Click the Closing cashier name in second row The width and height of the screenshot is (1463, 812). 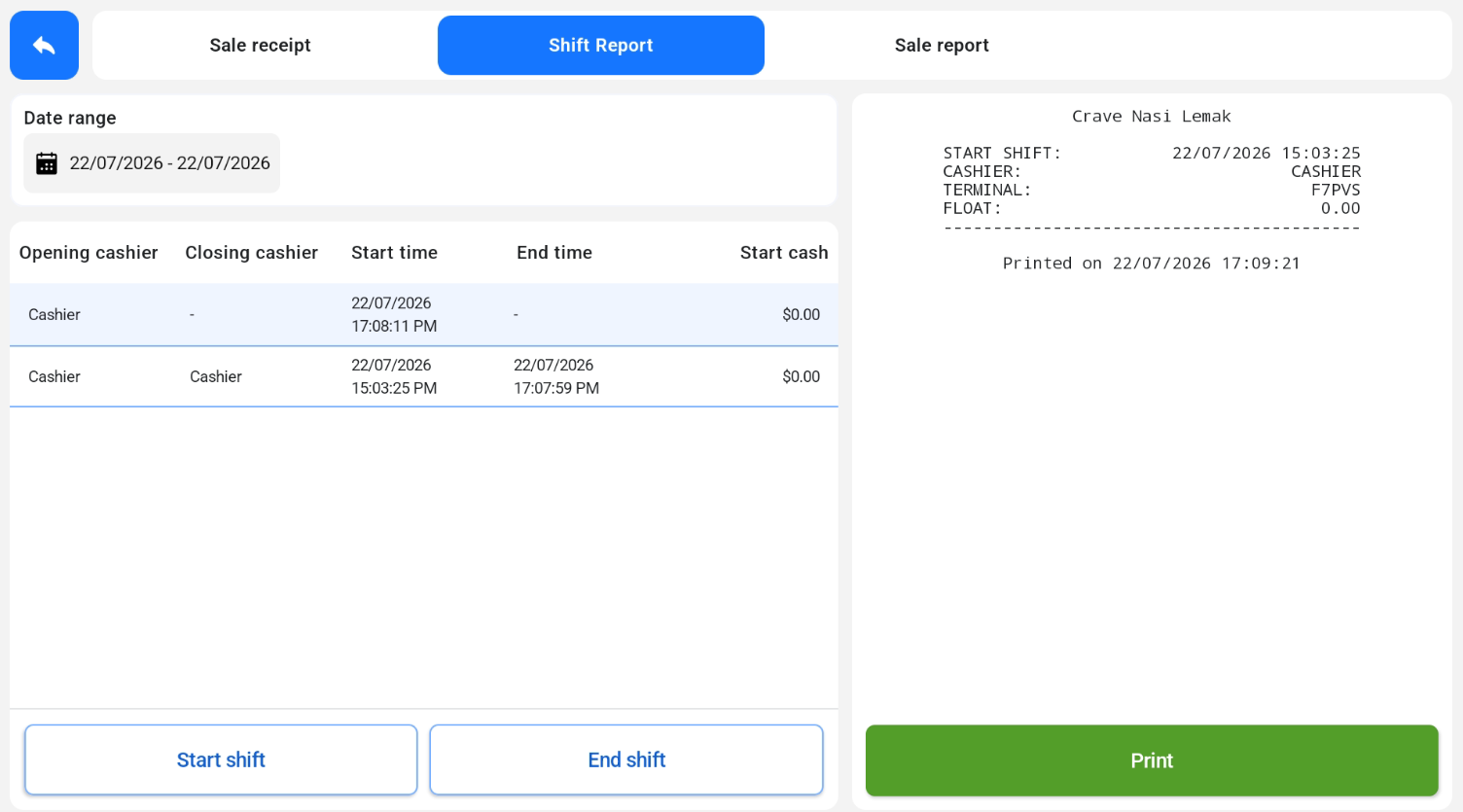[216, 376]
